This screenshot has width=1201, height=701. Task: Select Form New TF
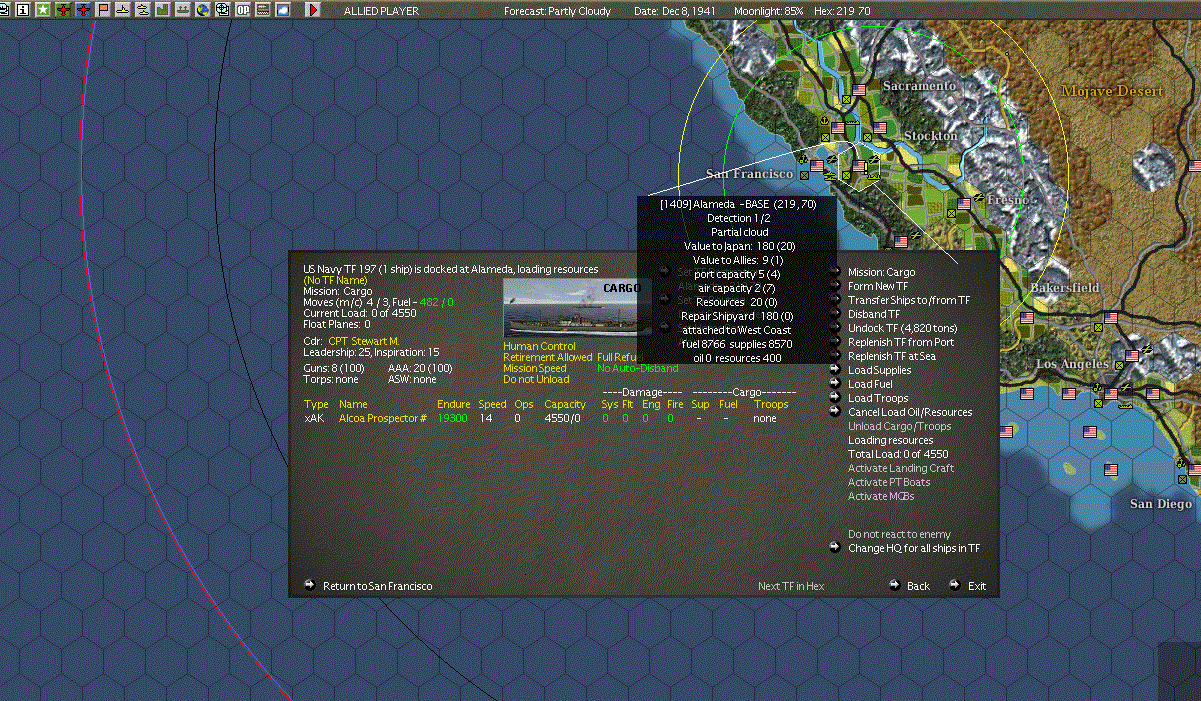pyautogui.click(x=878, y=286)
